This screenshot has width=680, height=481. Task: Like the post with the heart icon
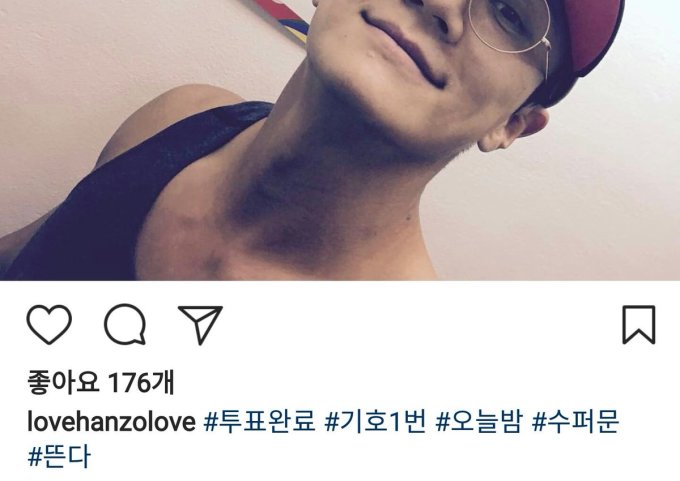(49, 324)
